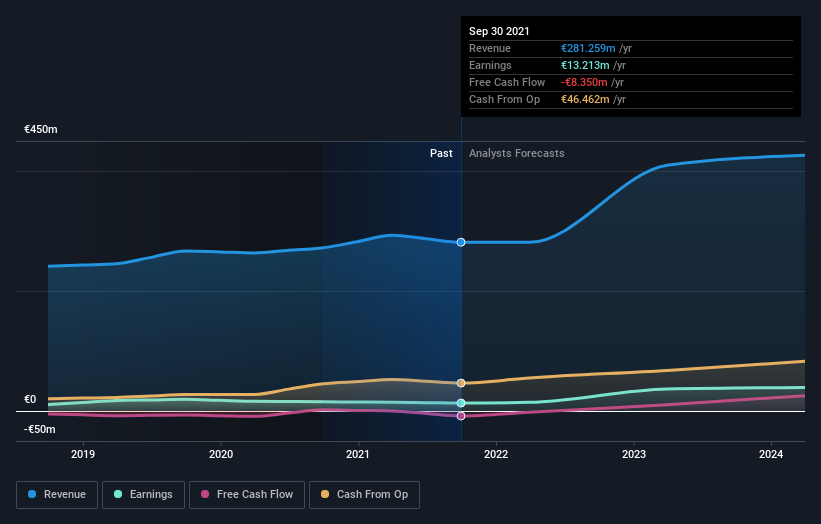Image resolution: width=821 pixels, height=524 pixels.
Task: Click the 2019 x-axis label
Action: tap(83, 454)
